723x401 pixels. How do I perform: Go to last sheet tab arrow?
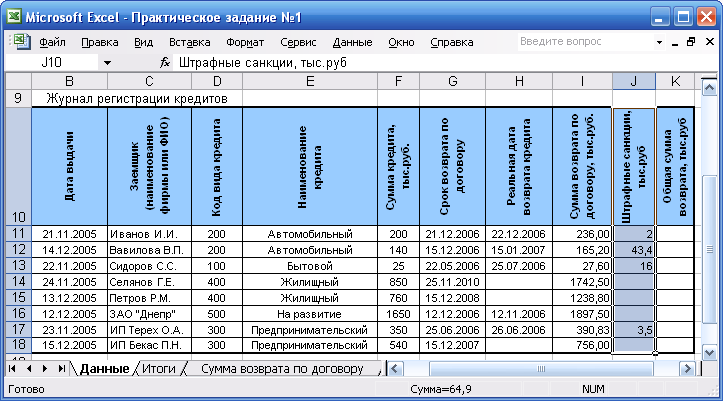point(61,368)
